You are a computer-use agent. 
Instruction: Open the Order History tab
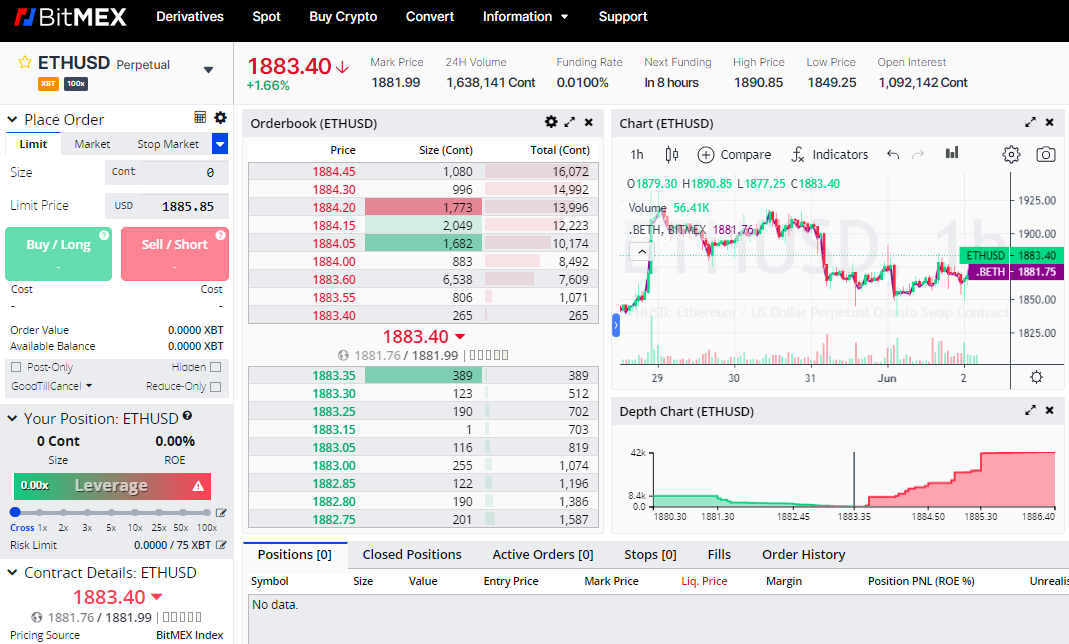(x=804, y=555)
